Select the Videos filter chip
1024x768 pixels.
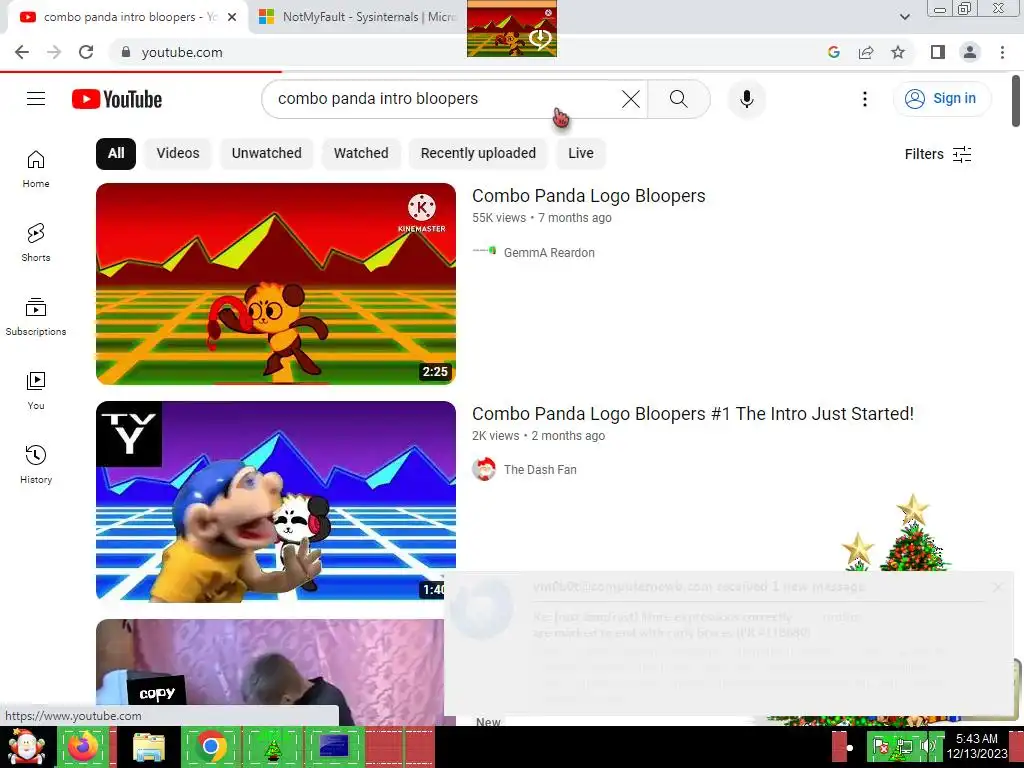point(178,153)
